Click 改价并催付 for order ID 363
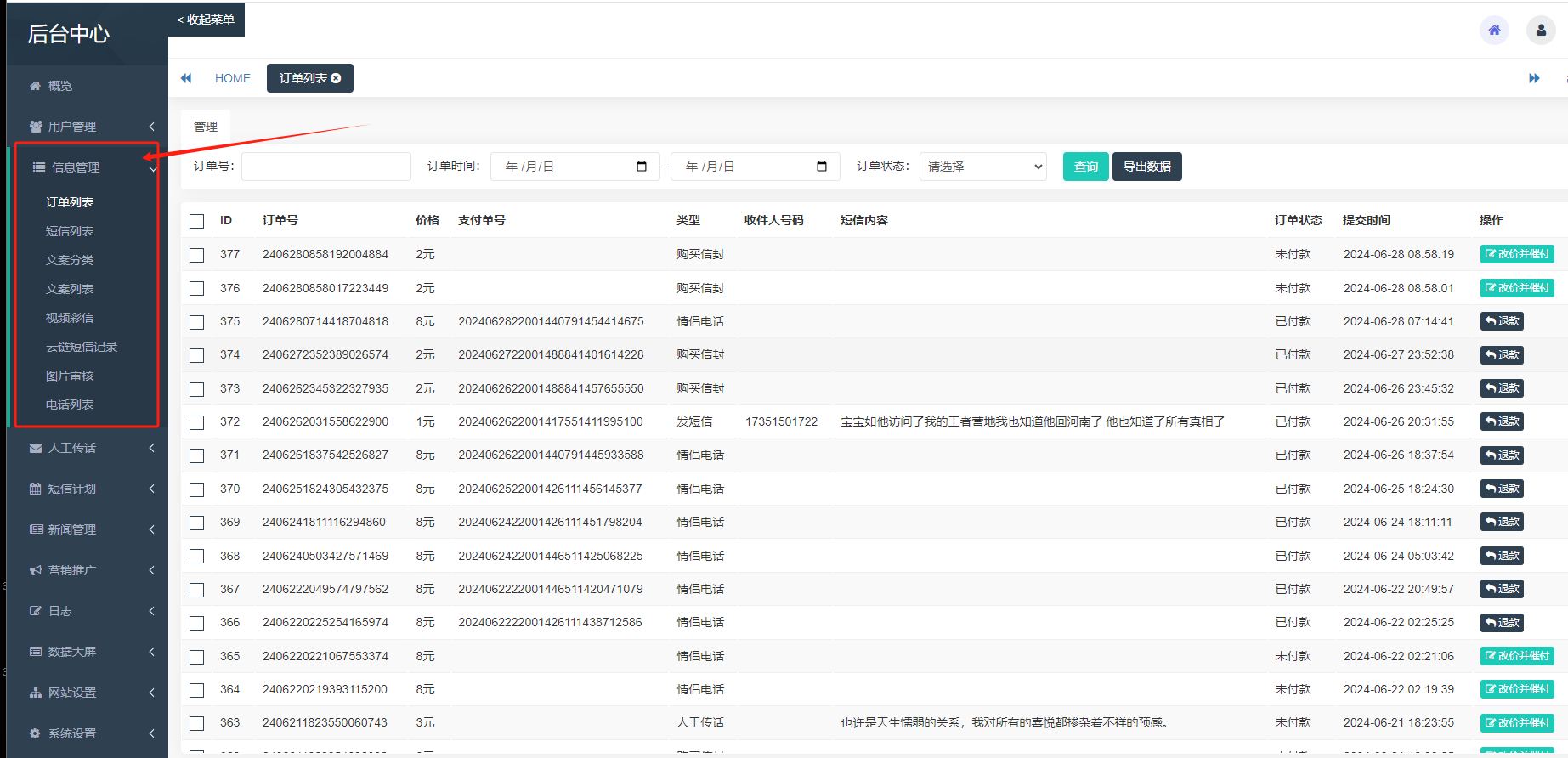1568x758 pixels. (x=1517, y=723)
